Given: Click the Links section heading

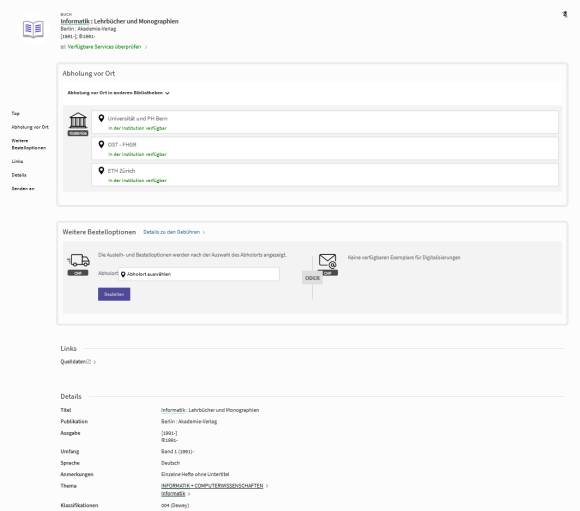Looking at the screenshot, I should coord(68,349).
